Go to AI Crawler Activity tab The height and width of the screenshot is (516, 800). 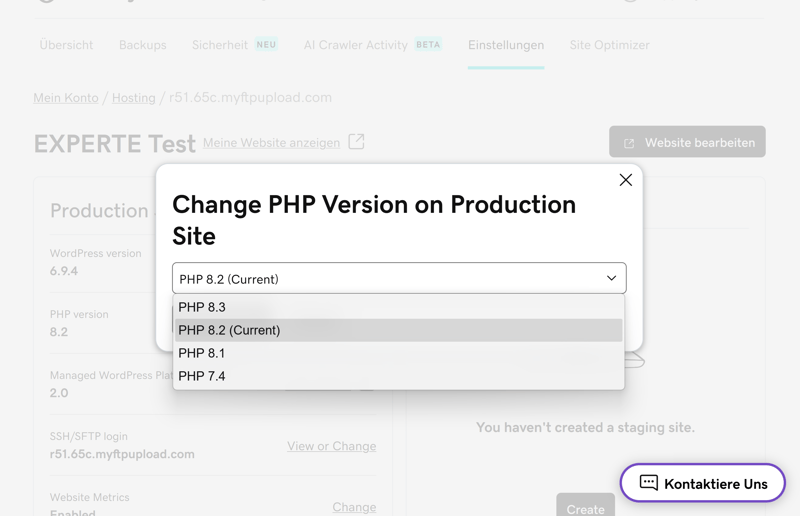[x=356, y=45]
